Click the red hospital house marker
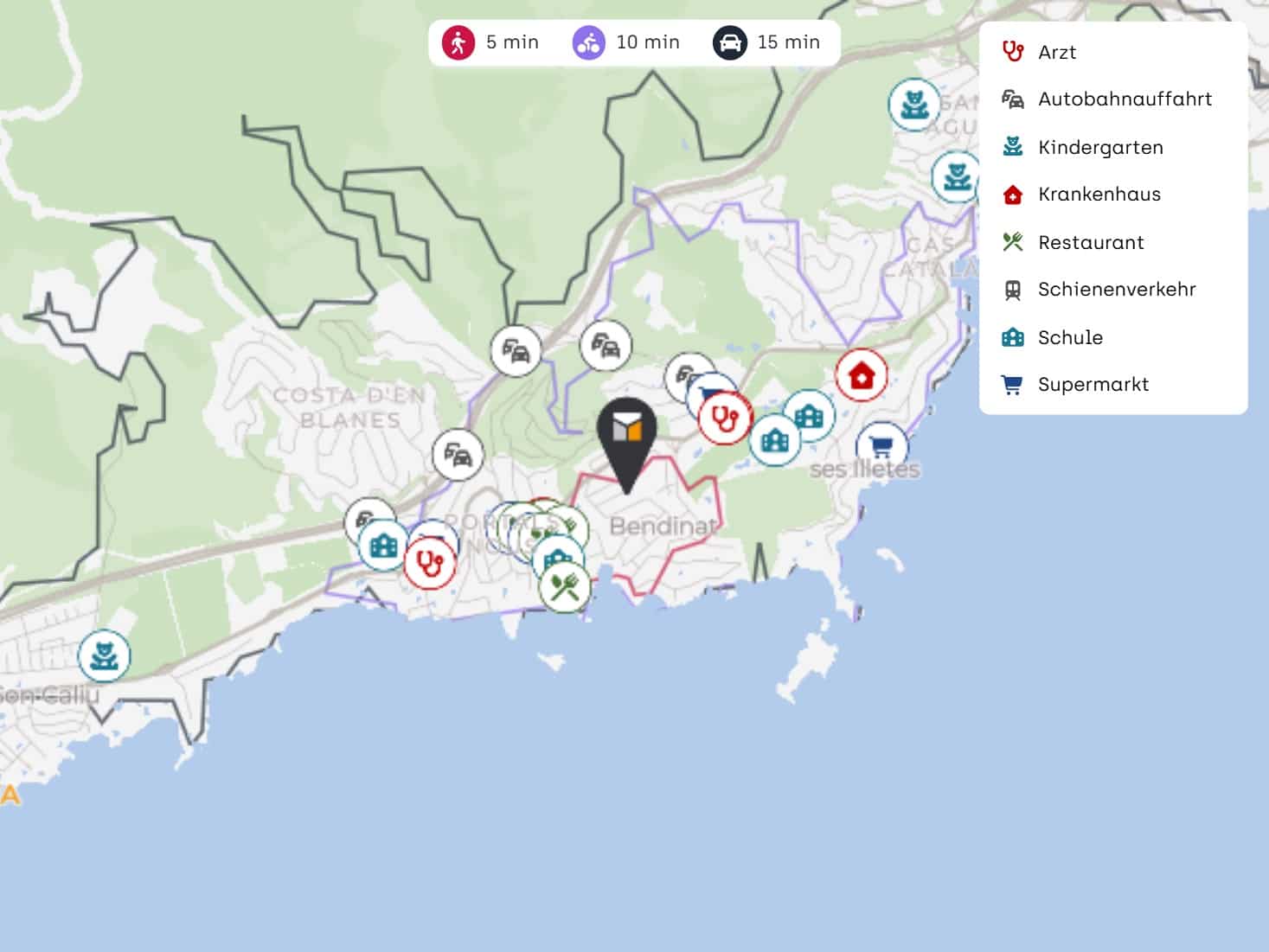1269x952 pixels. pos(862,375)
